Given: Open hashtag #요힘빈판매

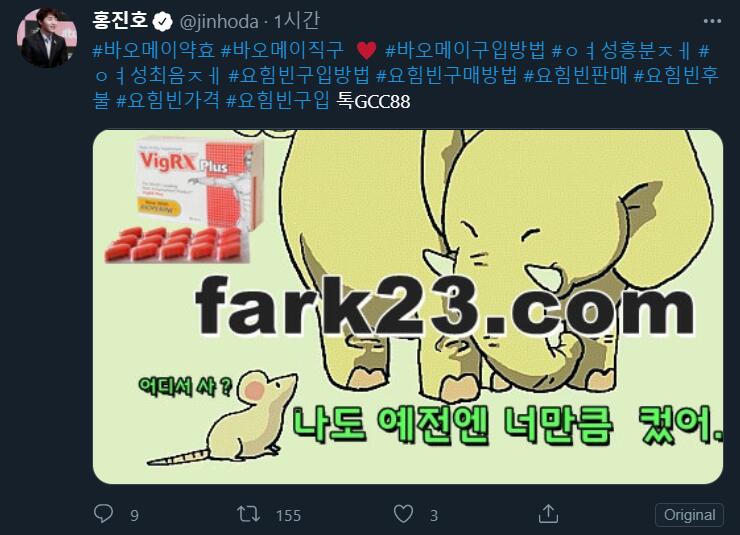Looking at the screenshot, I should (575, 75).
